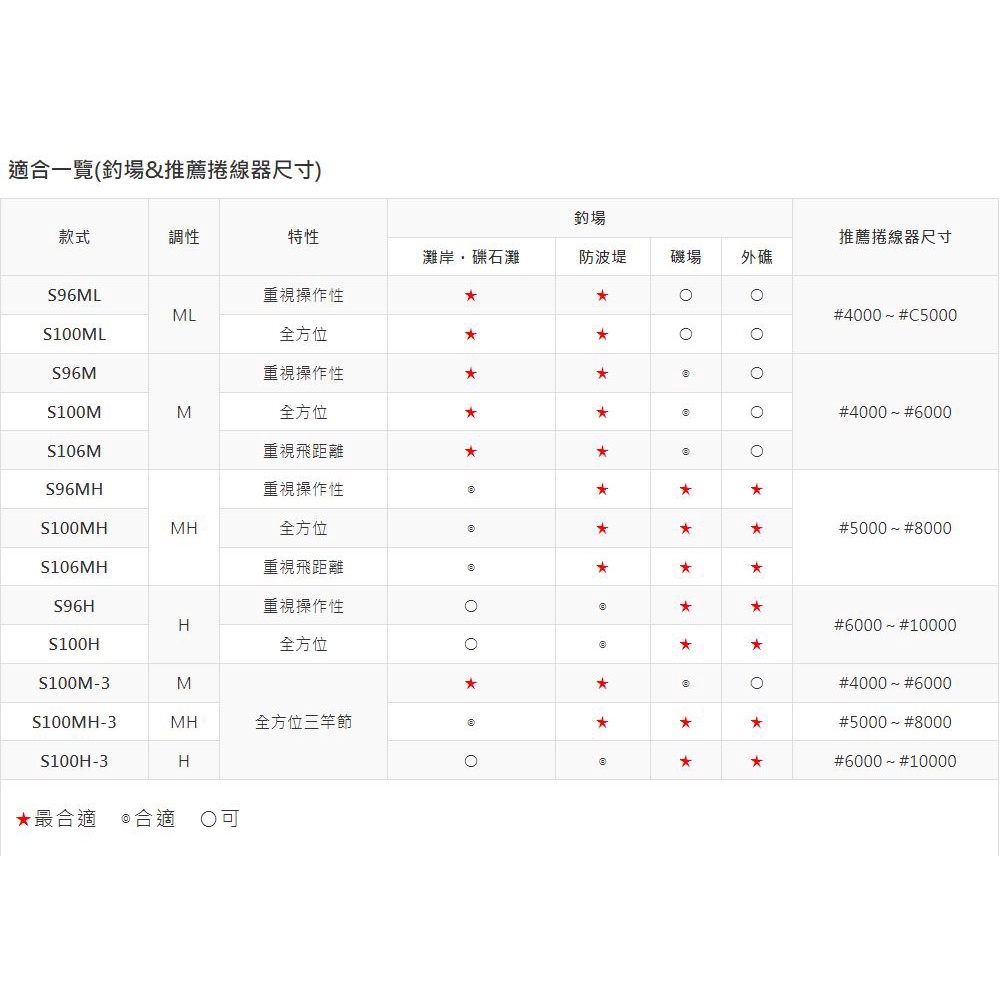Select the S100M-3 model name cell
The height and width of the screenshot is (1002, 1002).
coord(75,684)
